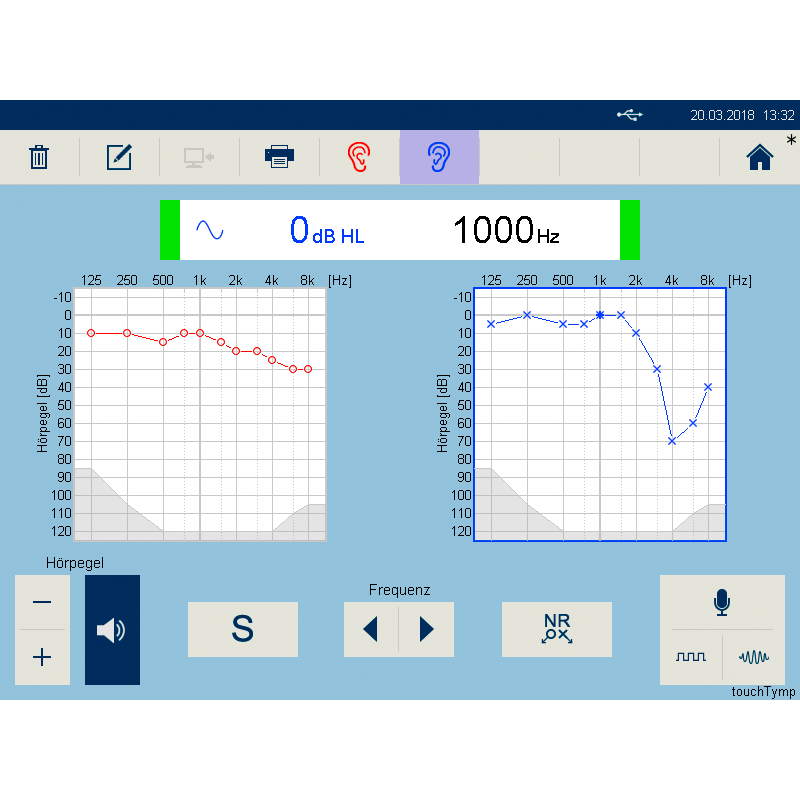Activate the microphone talk-over button
The height and width of the screenshot is (800, 800).
[x=721, y=602]
